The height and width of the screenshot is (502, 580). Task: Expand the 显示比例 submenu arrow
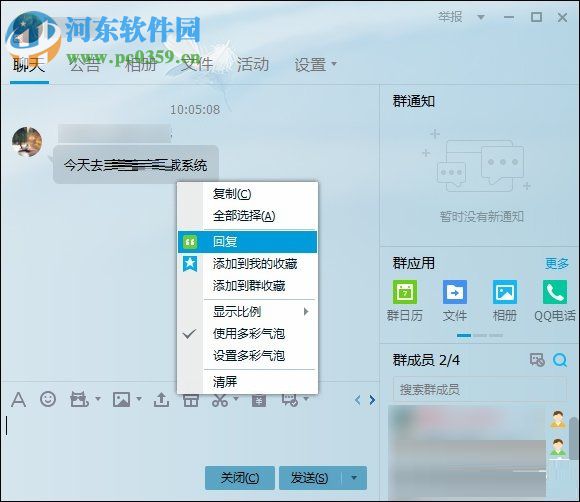coord(306,311)
